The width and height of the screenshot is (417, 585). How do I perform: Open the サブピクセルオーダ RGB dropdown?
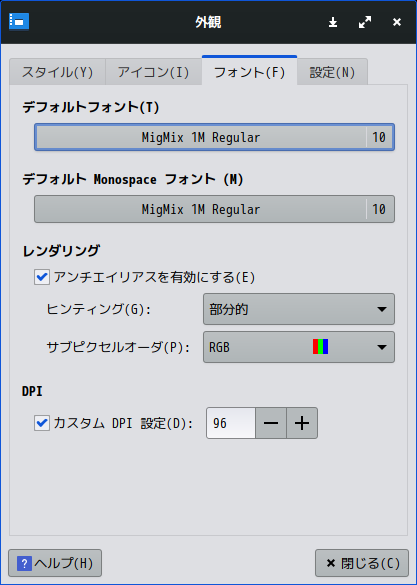click(x=299, y=347)
